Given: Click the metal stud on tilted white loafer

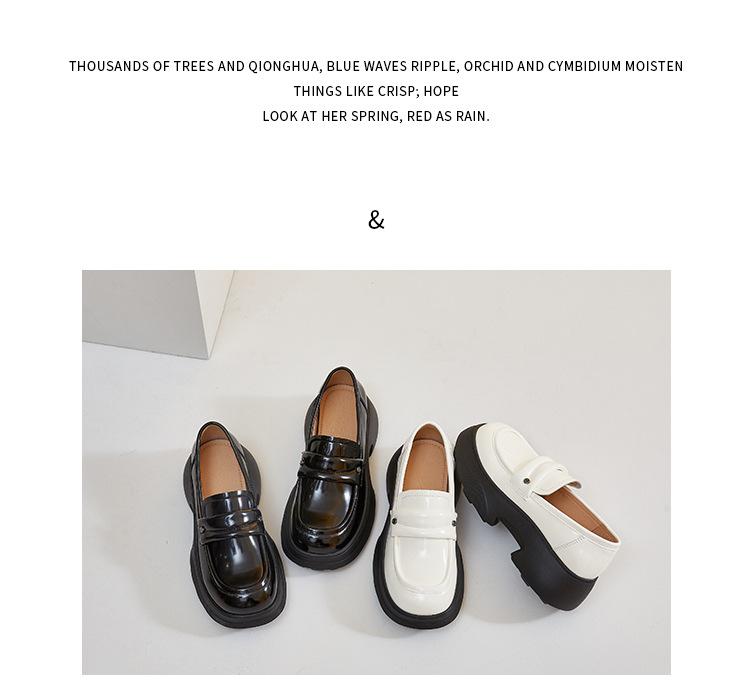Looking at the screenshot, I should click(527, 480).
